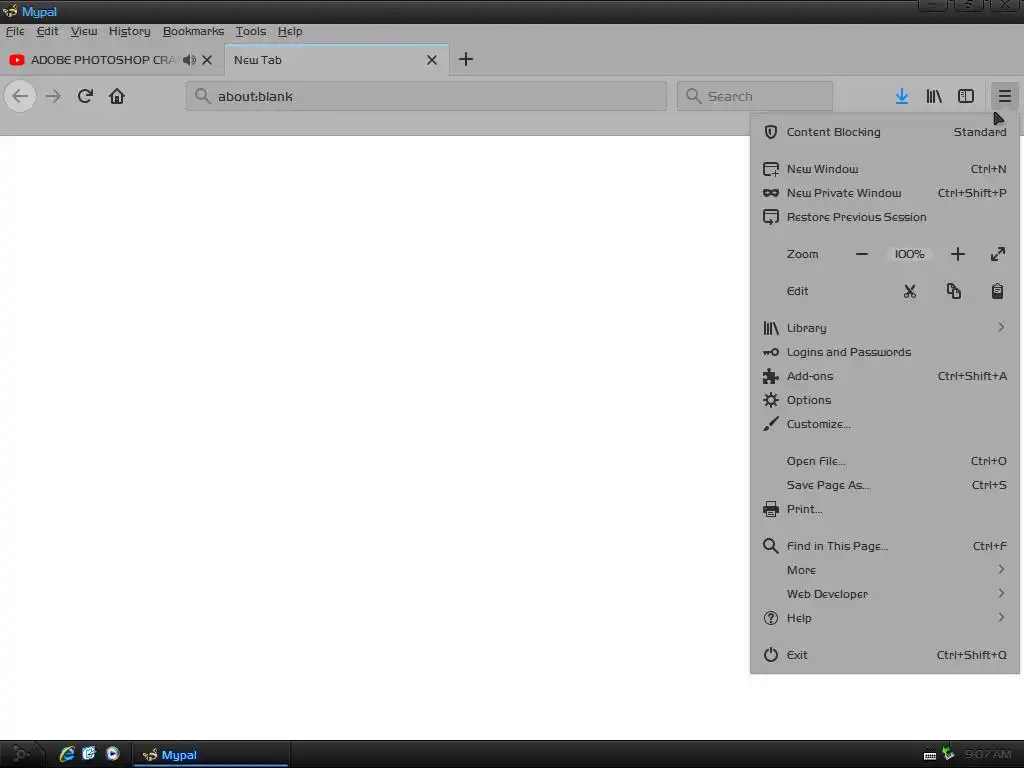Open the downloads arrow in toolbar
1024x768 pixels.
click(902, 97)
